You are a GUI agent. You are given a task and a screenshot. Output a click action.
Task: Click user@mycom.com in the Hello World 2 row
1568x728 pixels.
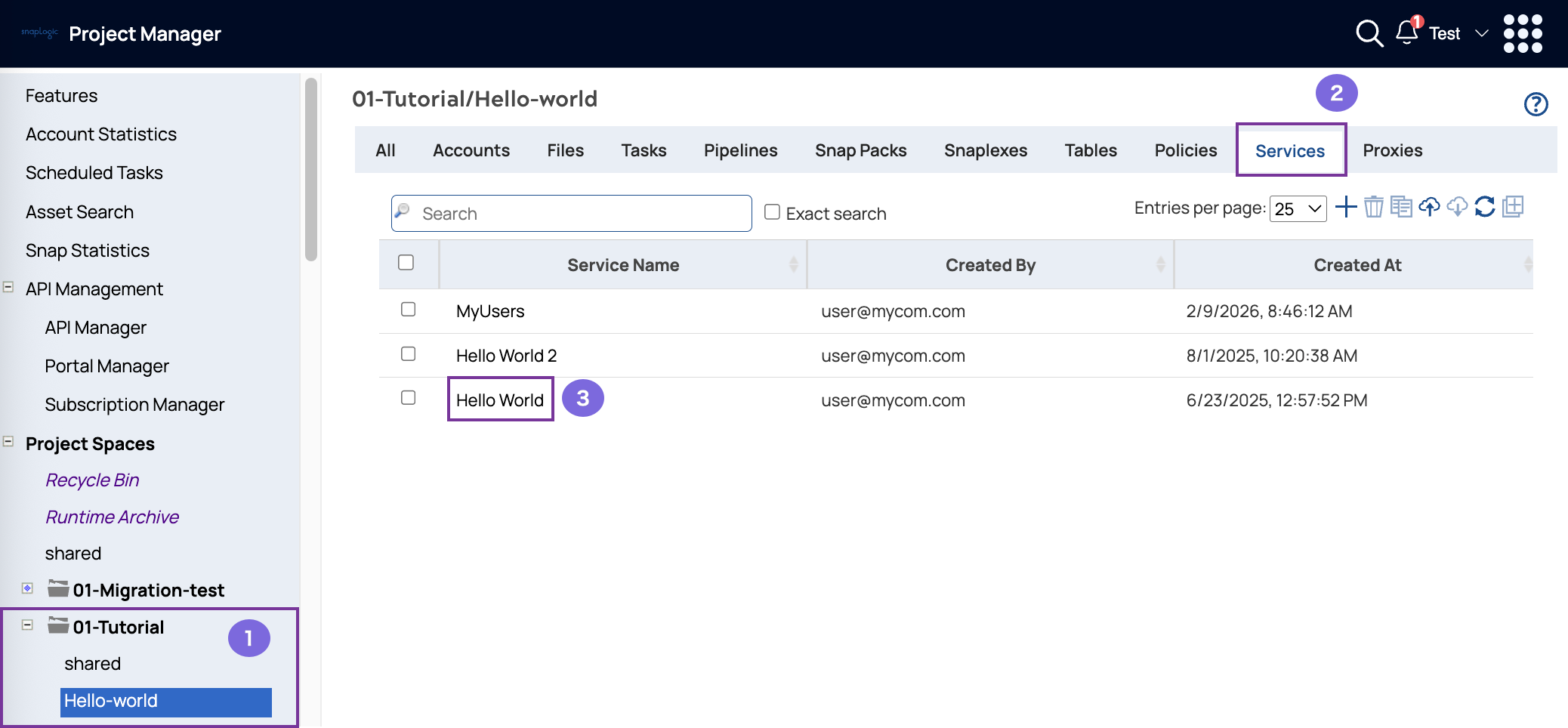(893, 356)
